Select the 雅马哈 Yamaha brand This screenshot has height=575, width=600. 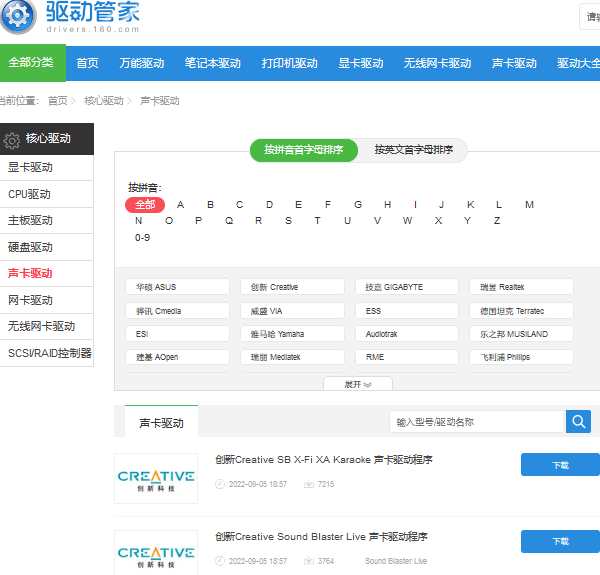tap(292, 334)
